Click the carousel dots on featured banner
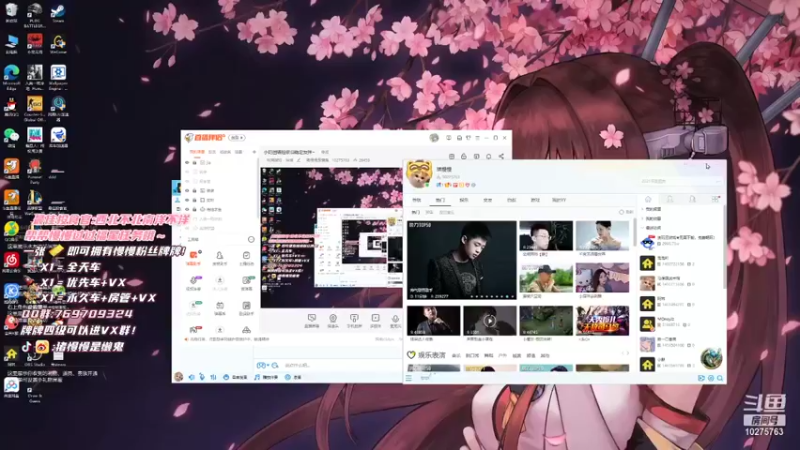Viewport: 800px width, 450px height. (x=492, y=296)
